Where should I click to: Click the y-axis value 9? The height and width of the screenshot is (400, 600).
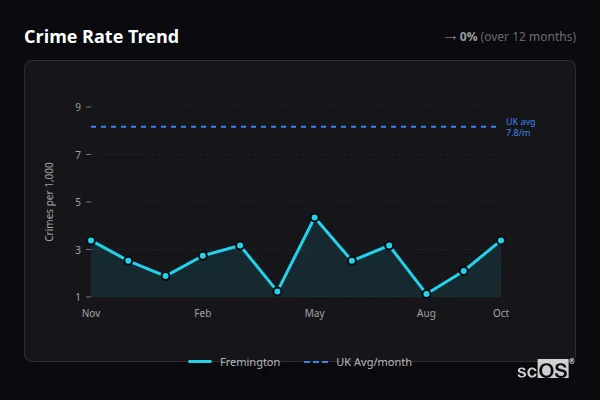tap(78, 107)
